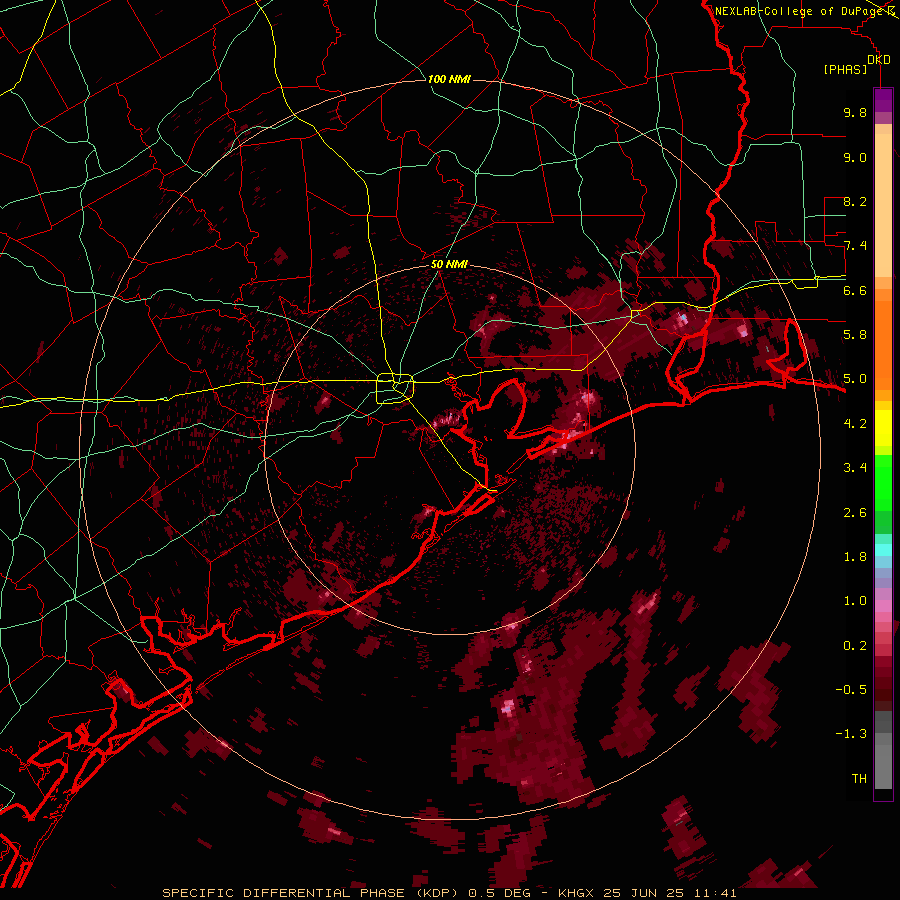The width and height of the screenshot is (900, 900).
Task: Click the -1.3 value on the scale
Action: (851, 734)
